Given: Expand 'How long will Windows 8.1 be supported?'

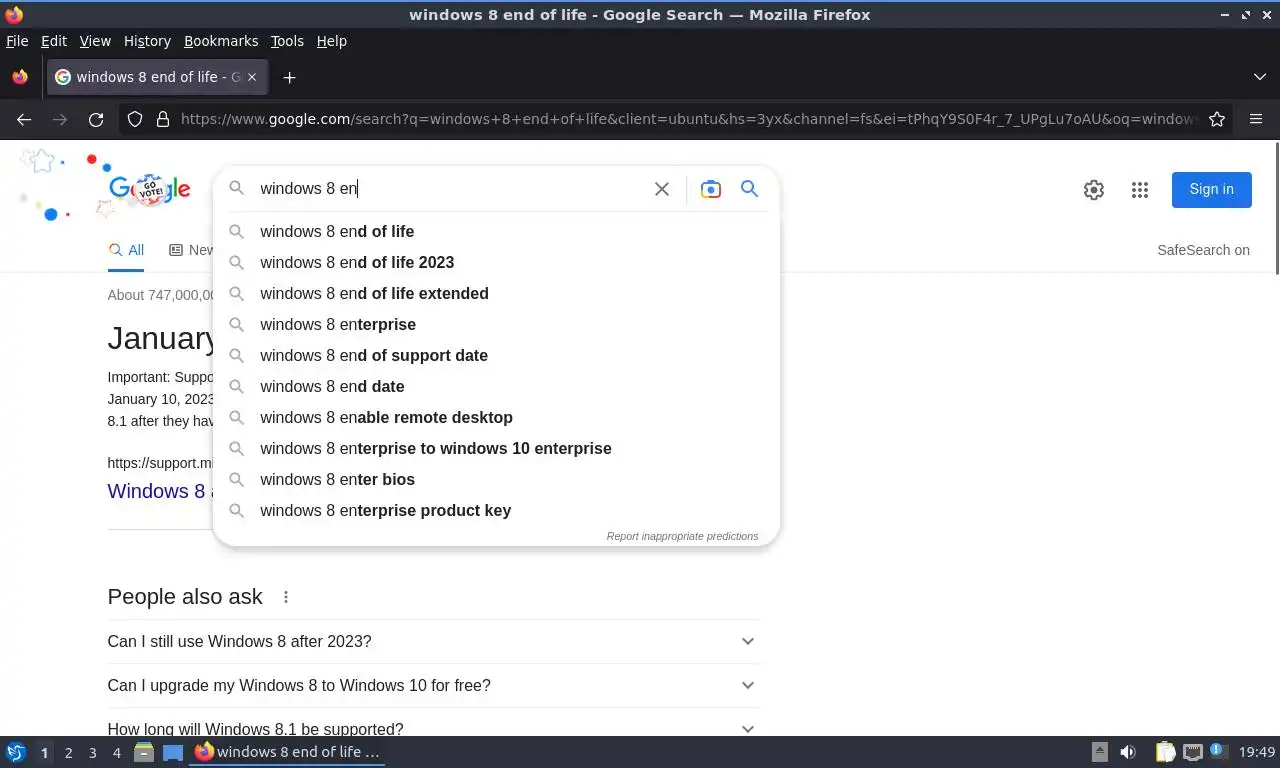Looking at the screenshot, I should 433,729.
